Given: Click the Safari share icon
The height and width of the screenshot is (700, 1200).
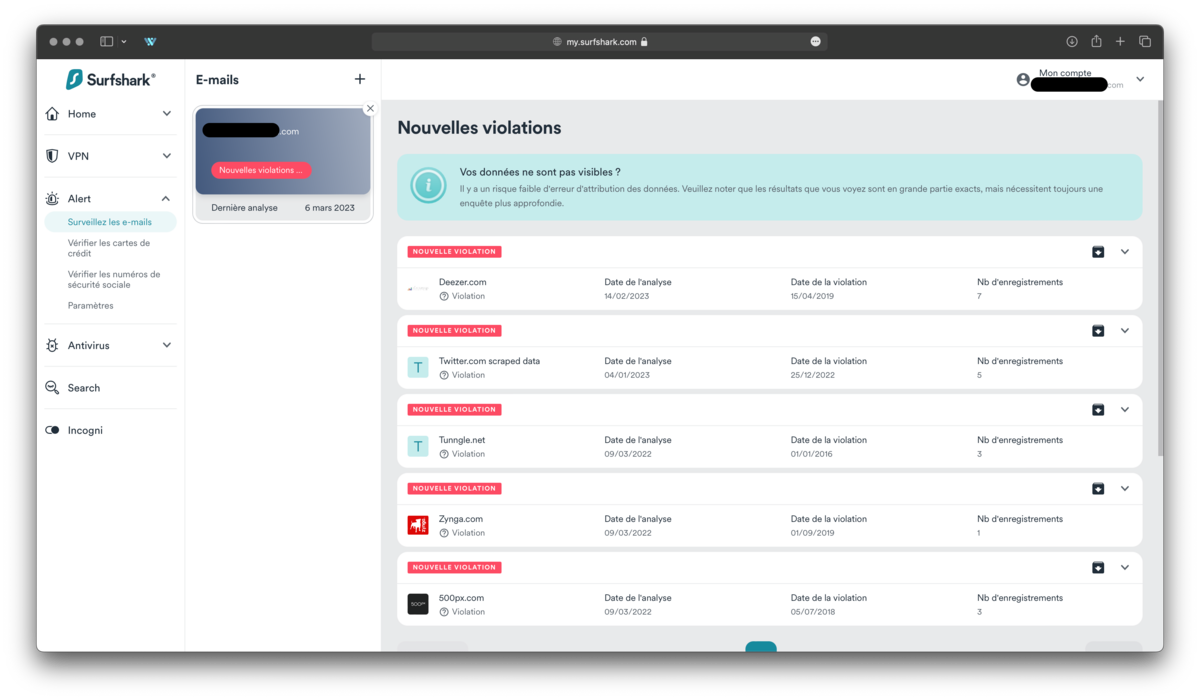Looking at the screenshot, I should 1096,41.
